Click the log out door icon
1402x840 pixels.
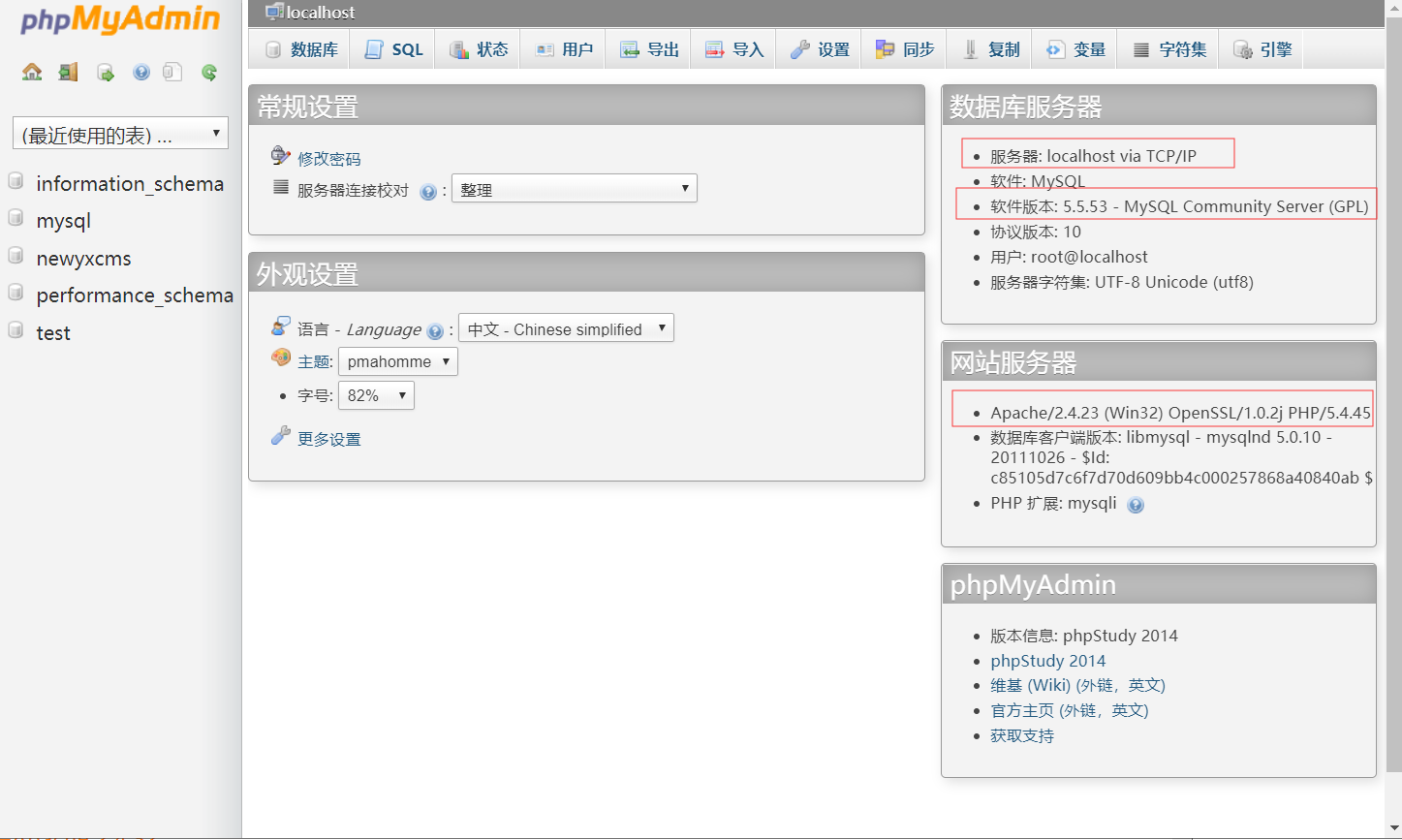68,72
